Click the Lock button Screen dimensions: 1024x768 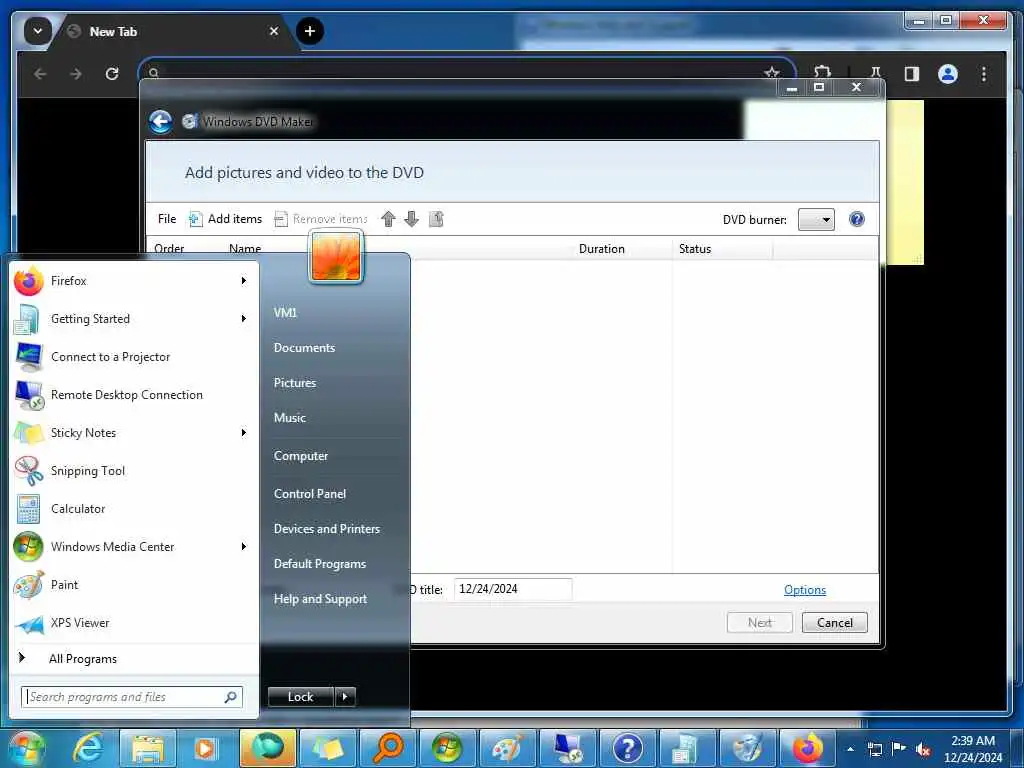tap(300, 697)
